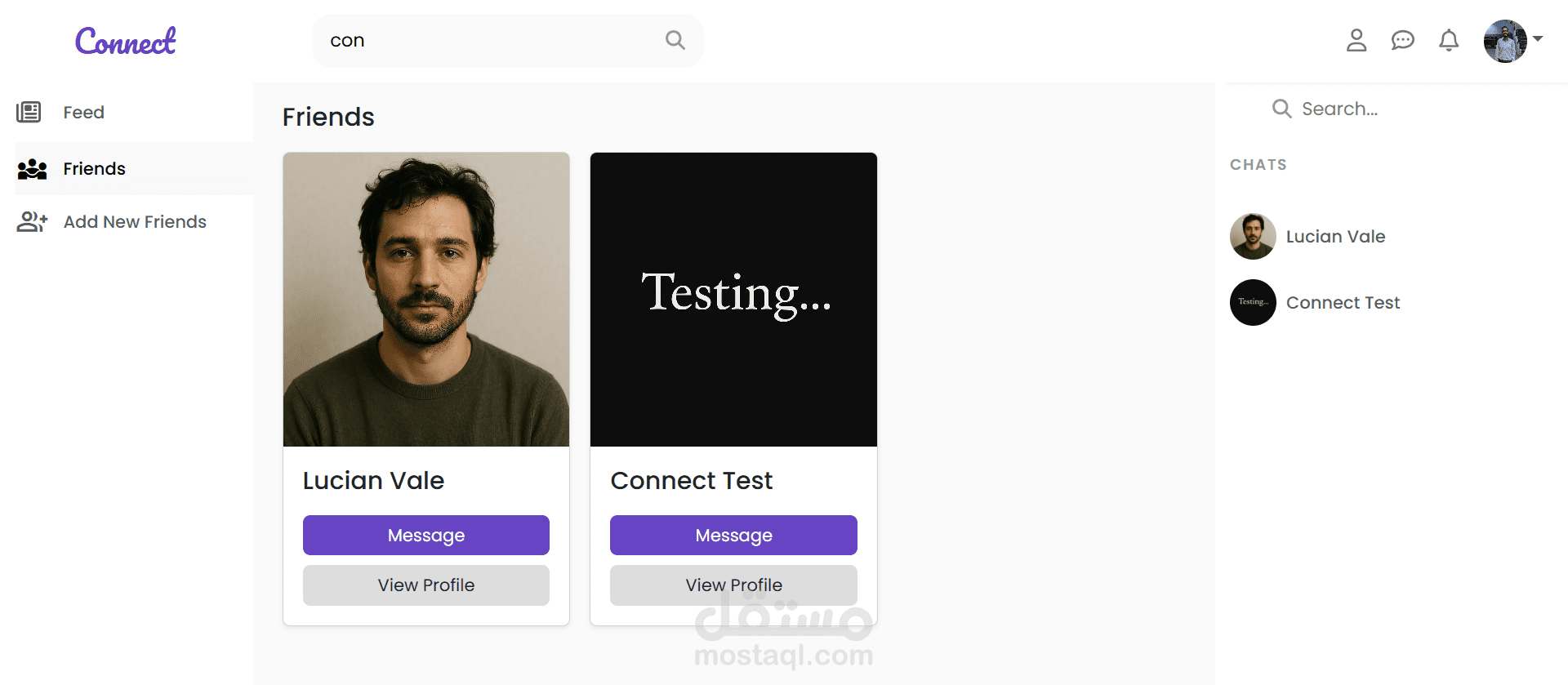This screenshot has height=685, width=1568.
Task: Expand the account dropdown arrow beside avatar
Action: pos(1538,38)
